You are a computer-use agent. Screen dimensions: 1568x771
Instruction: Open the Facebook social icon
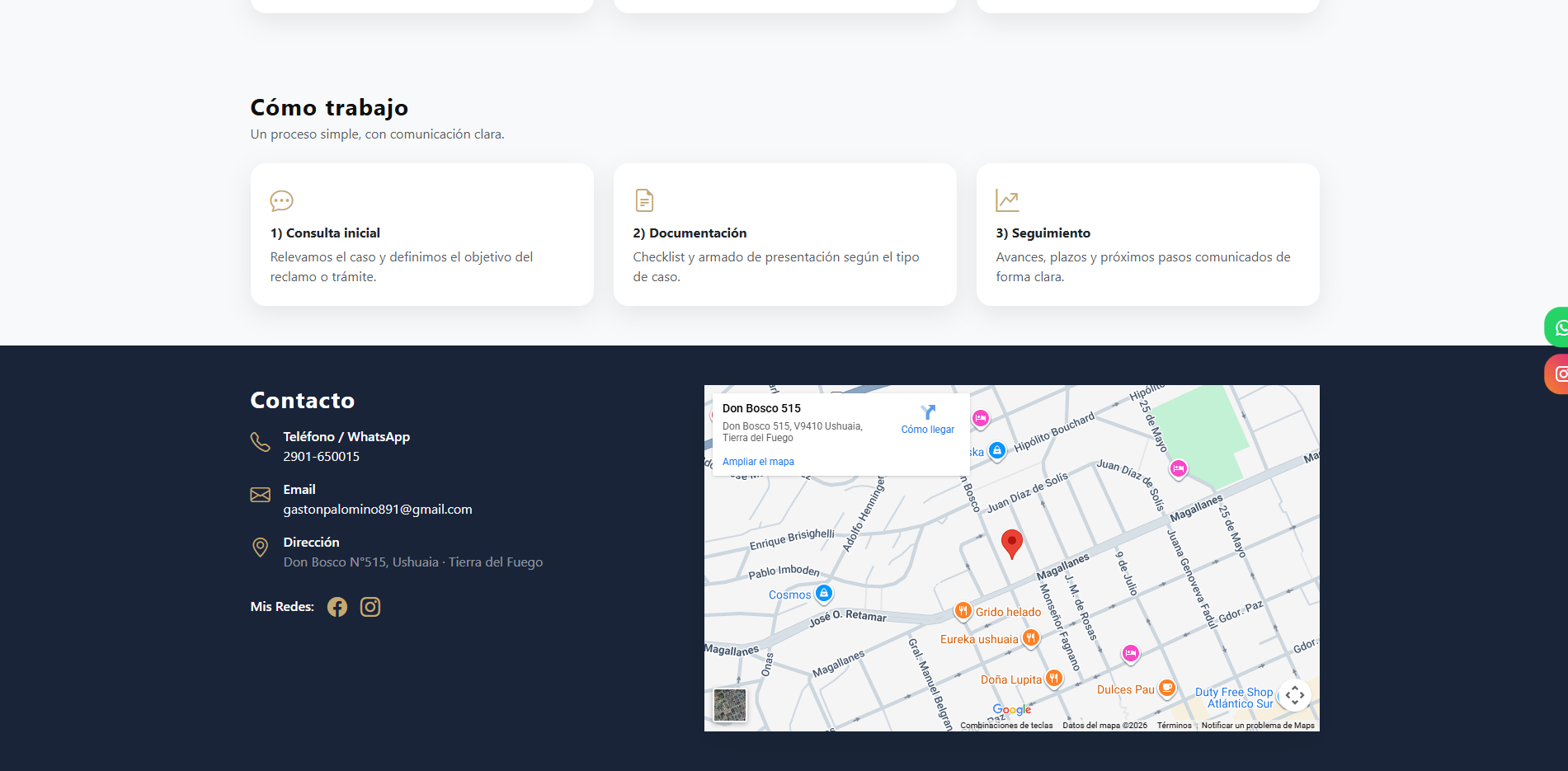(337, 607)
